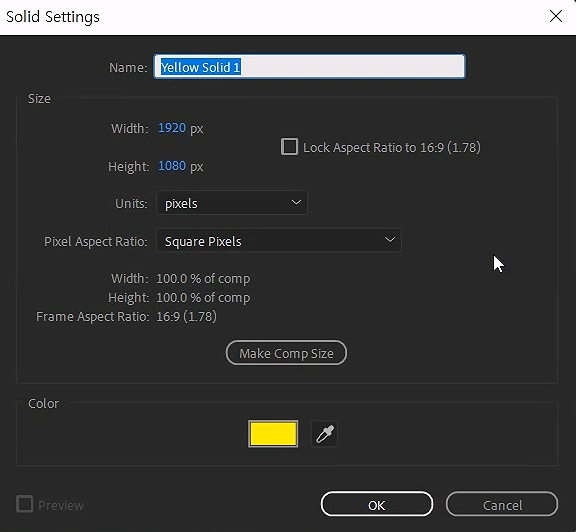This screenshot has width=576, height=532.
Task: Select the Height value 1080
Action: (172, 166)
